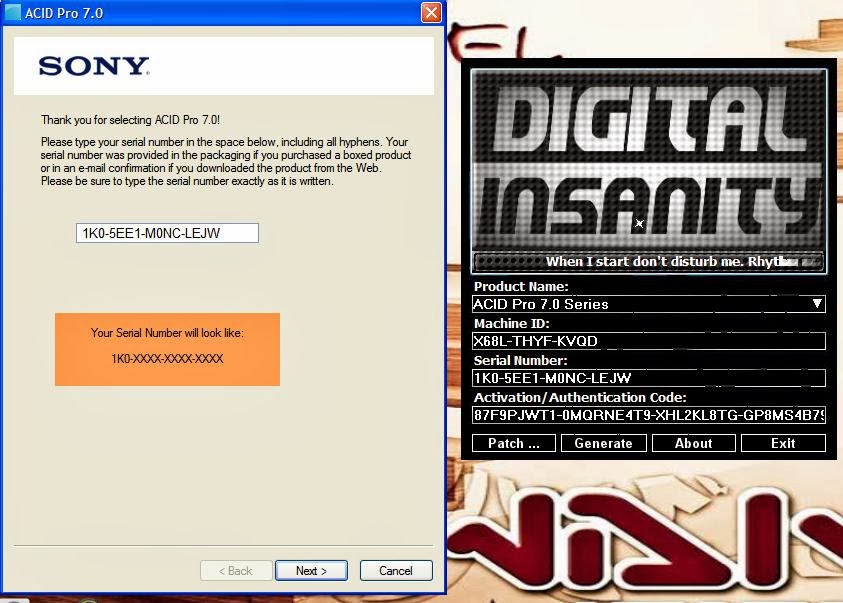
Task: Open the Product Name dropdown arrow
Action: pyautogui.click(x=817, y=304)
